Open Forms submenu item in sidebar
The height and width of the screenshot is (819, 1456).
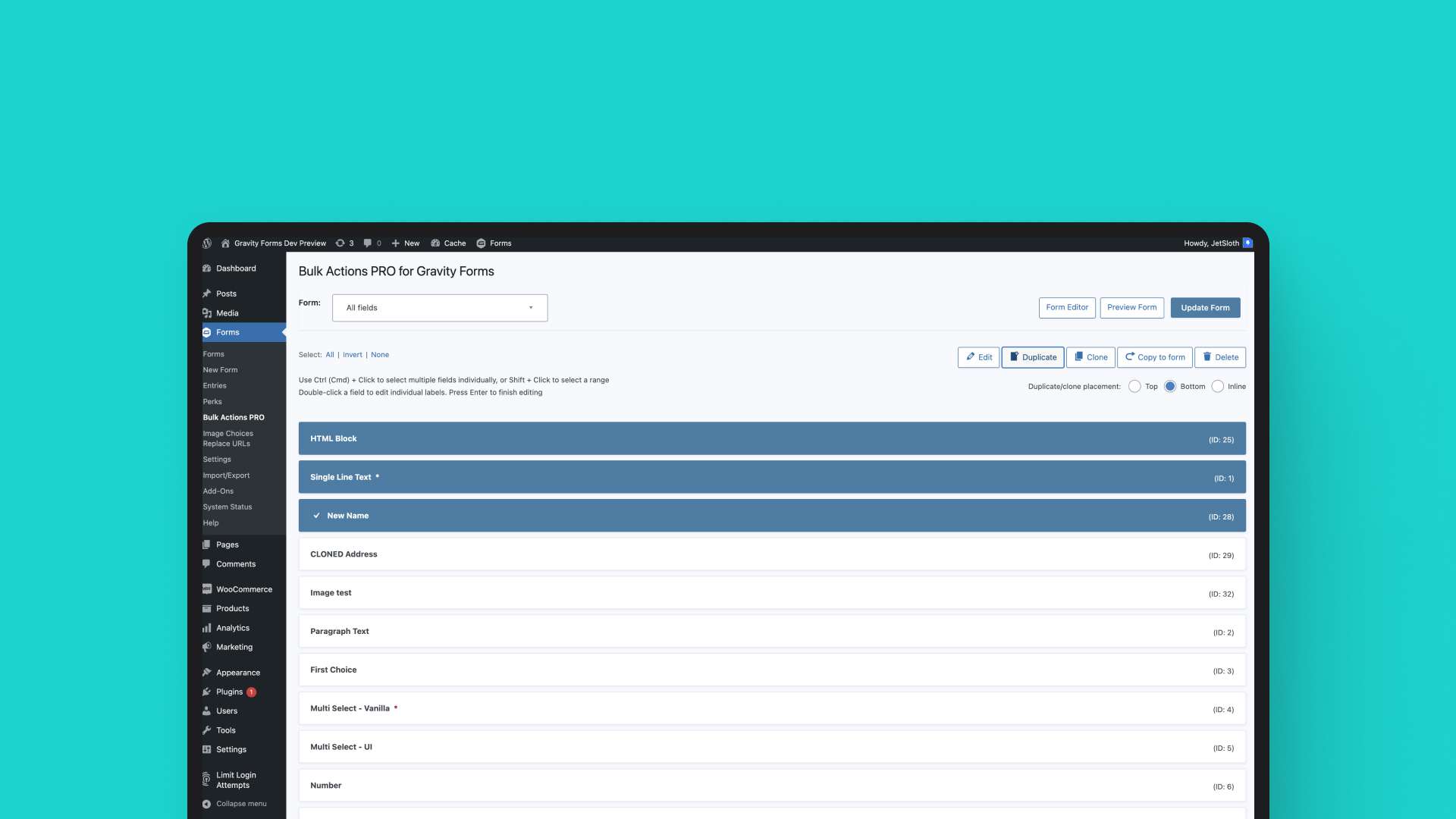point(213,354)
